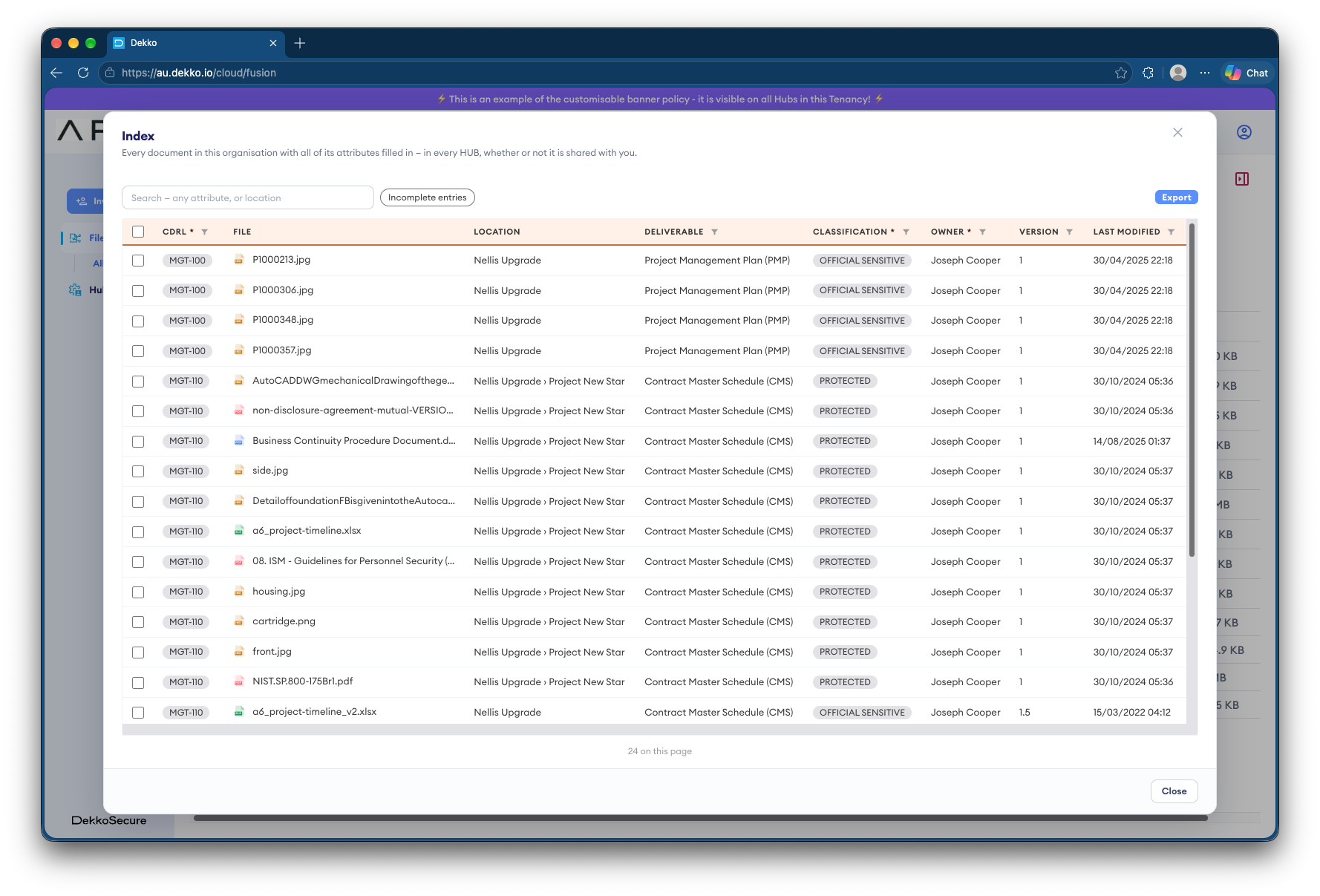Close the Index dialog with the X icon
The width and height of the screenshot is (1320, 896).
point(1177,132)
